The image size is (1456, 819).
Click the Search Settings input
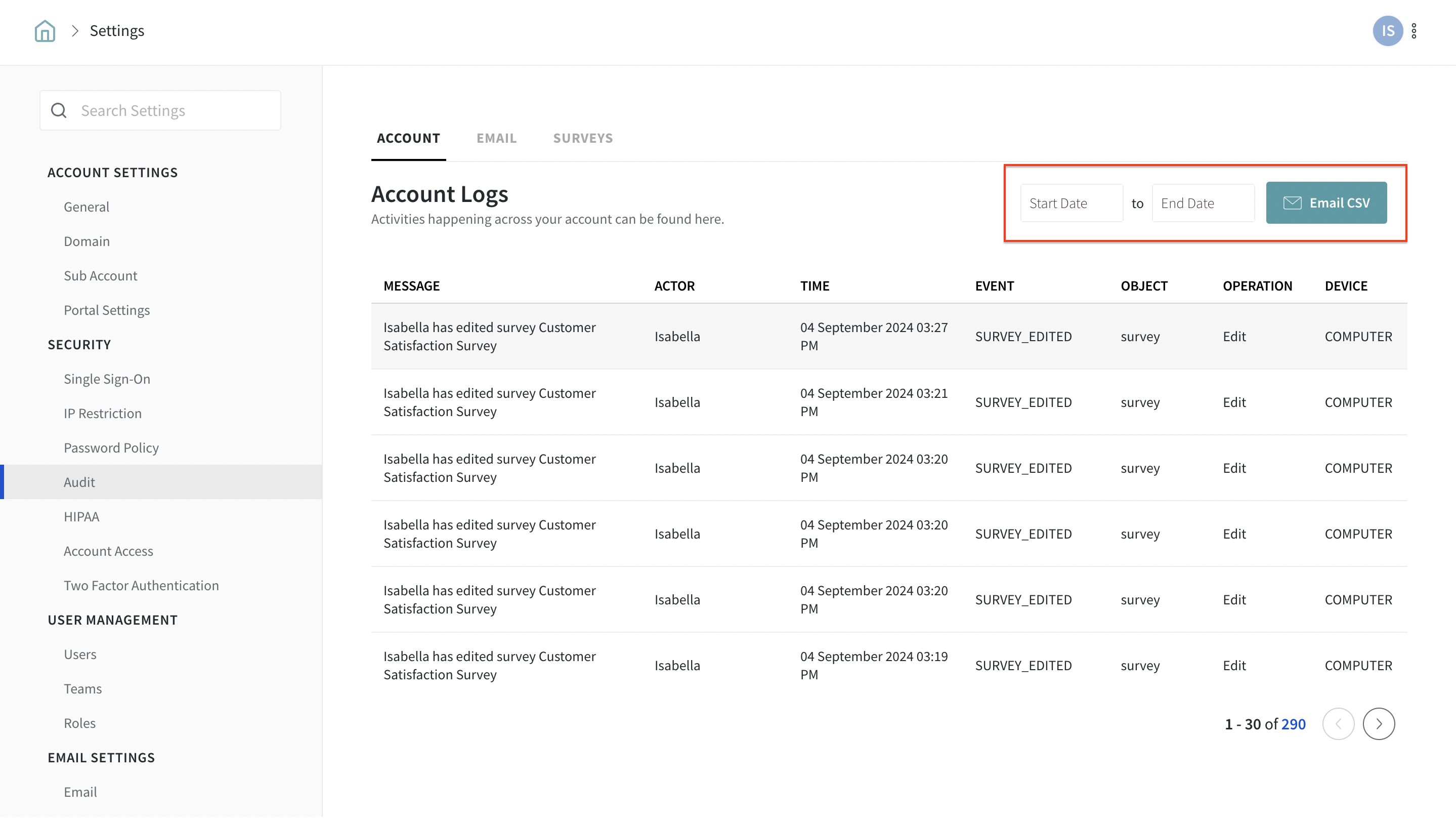pyautogui.click(x=169, y=110)
